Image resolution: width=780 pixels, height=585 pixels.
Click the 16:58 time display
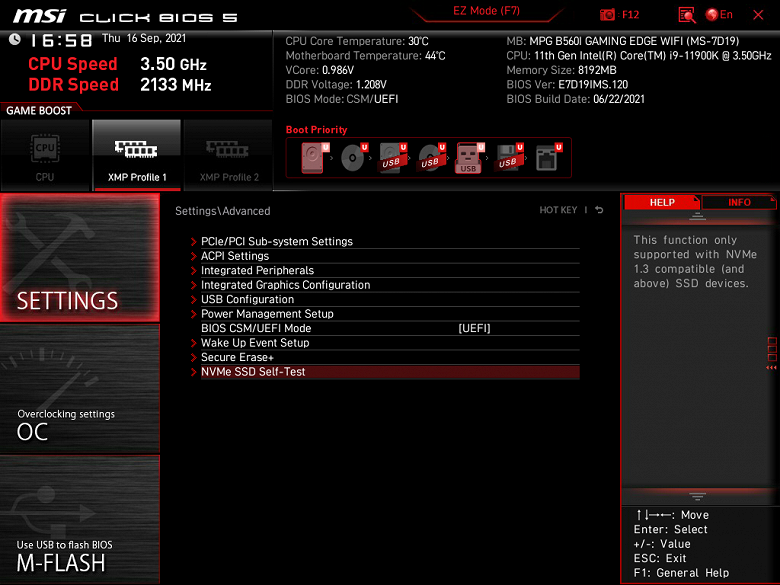coord(61,40)
